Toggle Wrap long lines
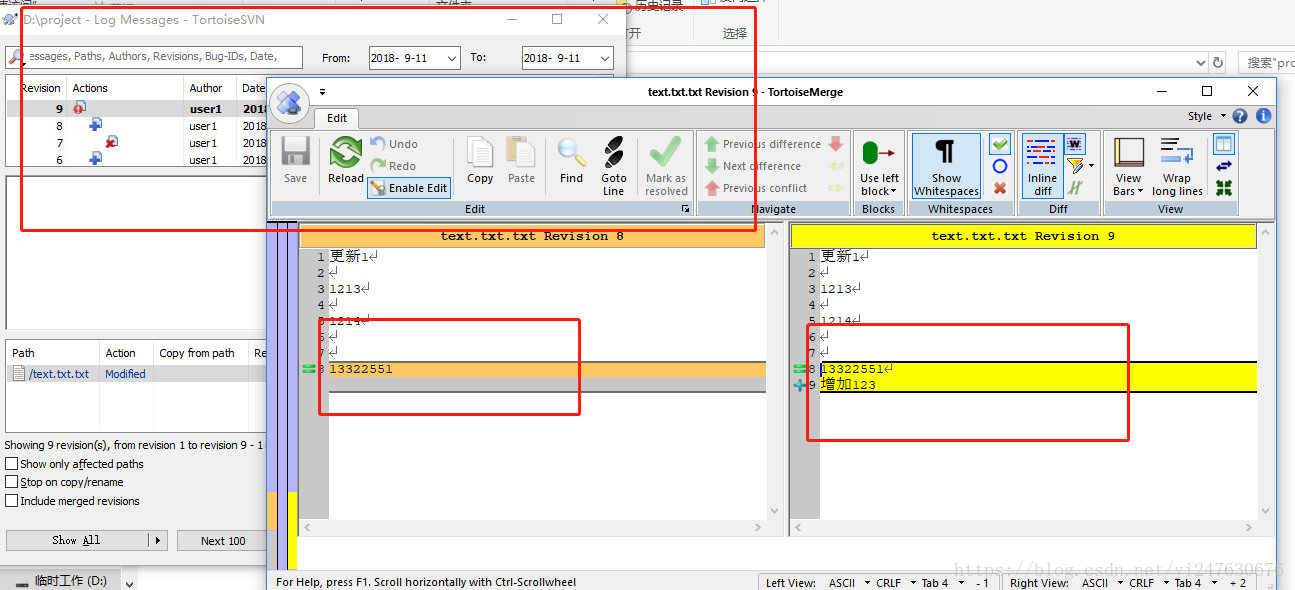The width and height of the screenshot is (1295, 590). 1177,166
